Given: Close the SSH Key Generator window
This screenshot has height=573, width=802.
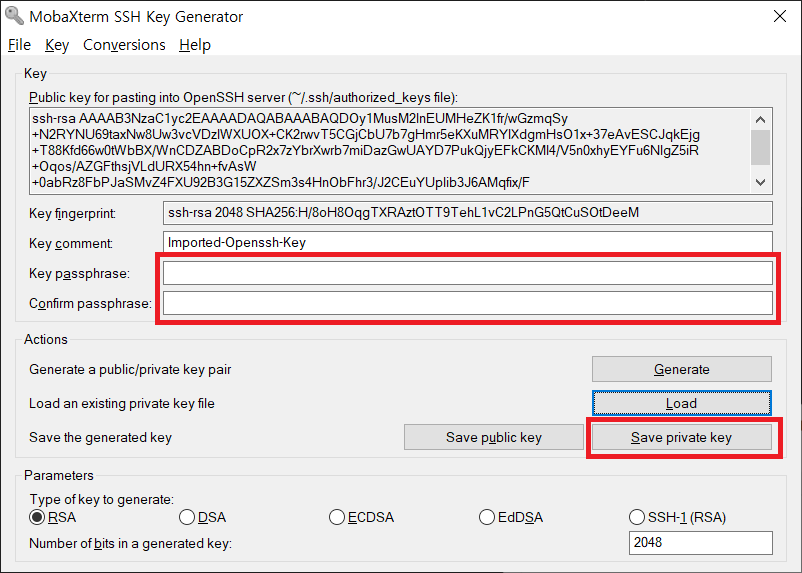Looking at the screenshot, I should coord(779,16).
